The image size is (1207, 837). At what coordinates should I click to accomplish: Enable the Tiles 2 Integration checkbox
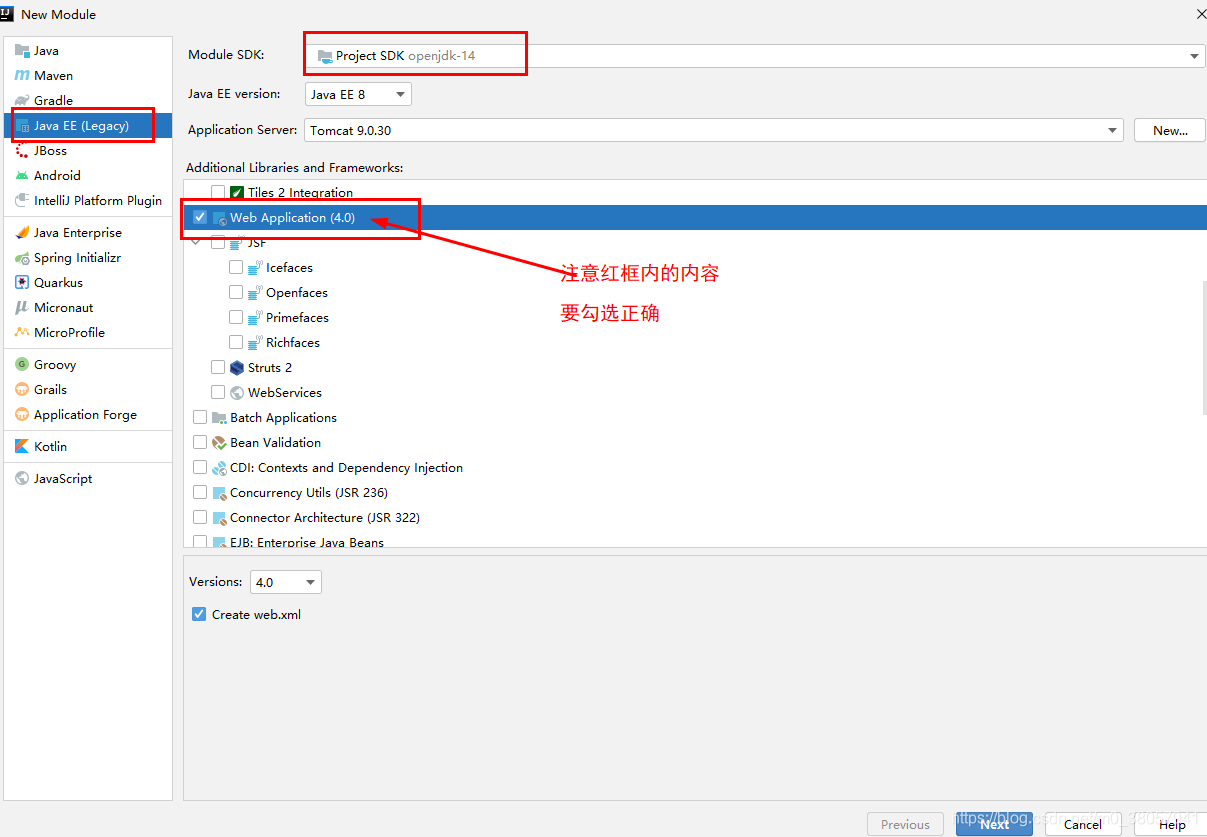click(218, 192)
